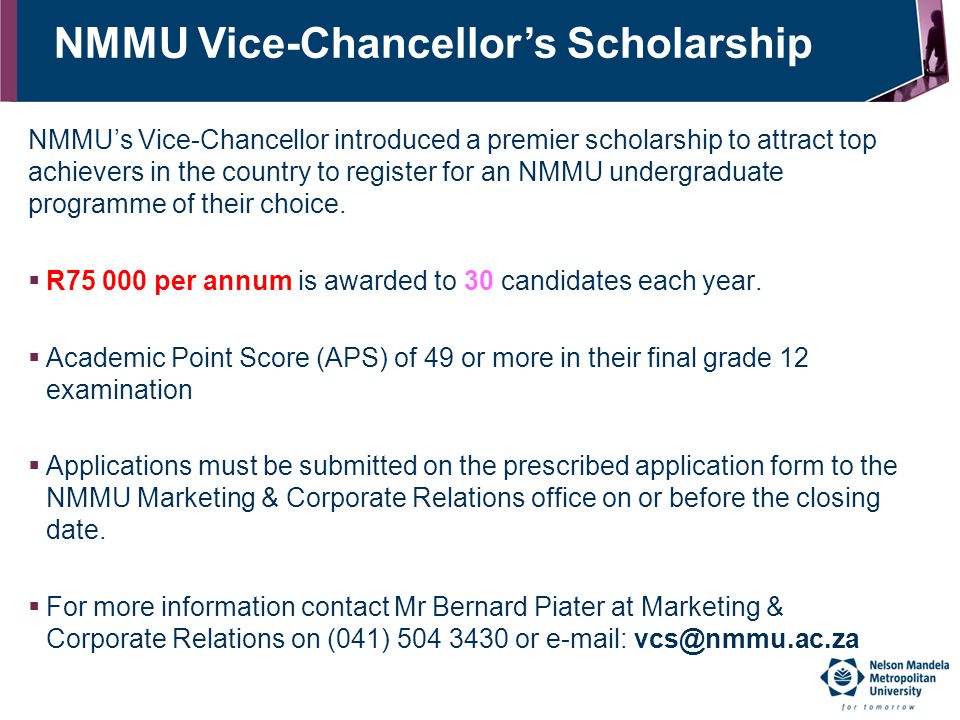This screenshot has width=960, height=720.
Task: Click the bullet before Applications must be submitted
Action: [34, 466]
